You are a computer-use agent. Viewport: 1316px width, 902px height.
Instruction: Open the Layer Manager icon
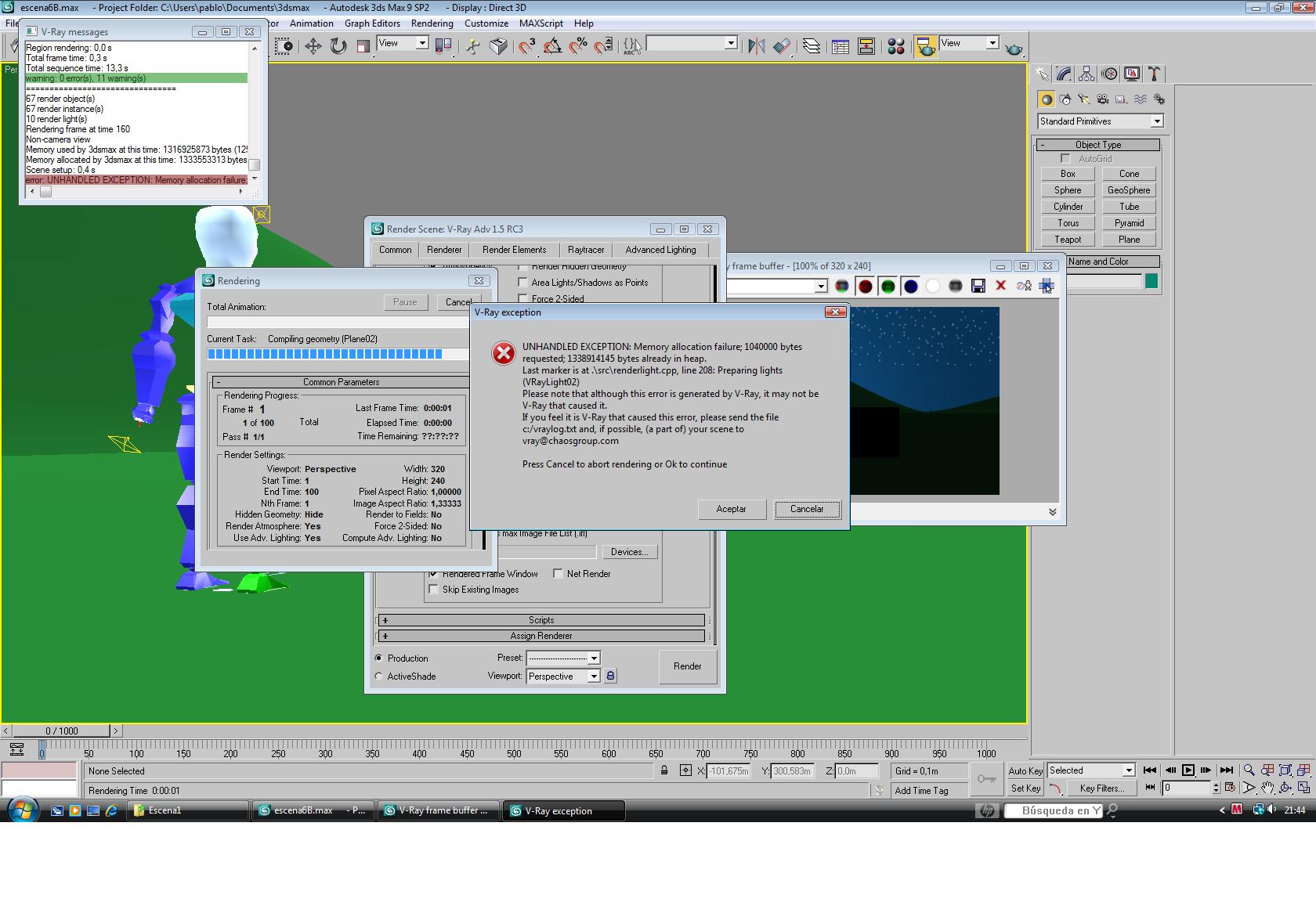(812, 46)
